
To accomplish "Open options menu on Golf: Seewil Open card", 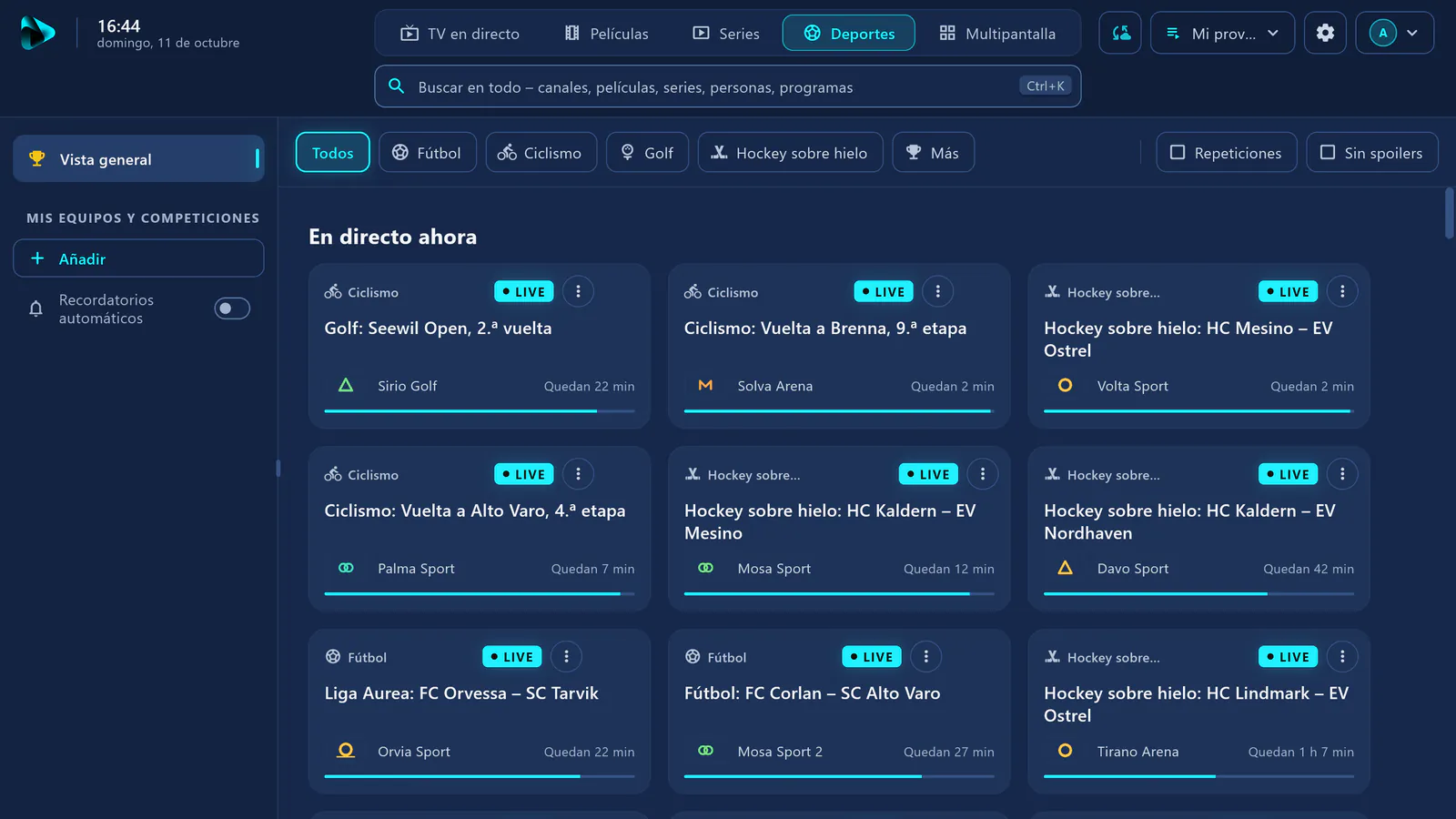I will pyautogui.click(x=578, y=291).
